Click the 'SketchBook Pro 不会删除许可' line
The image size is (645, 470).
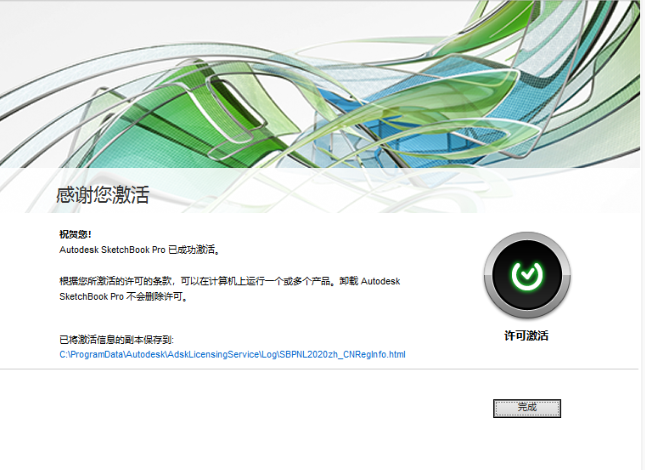(x=123, y=297)
